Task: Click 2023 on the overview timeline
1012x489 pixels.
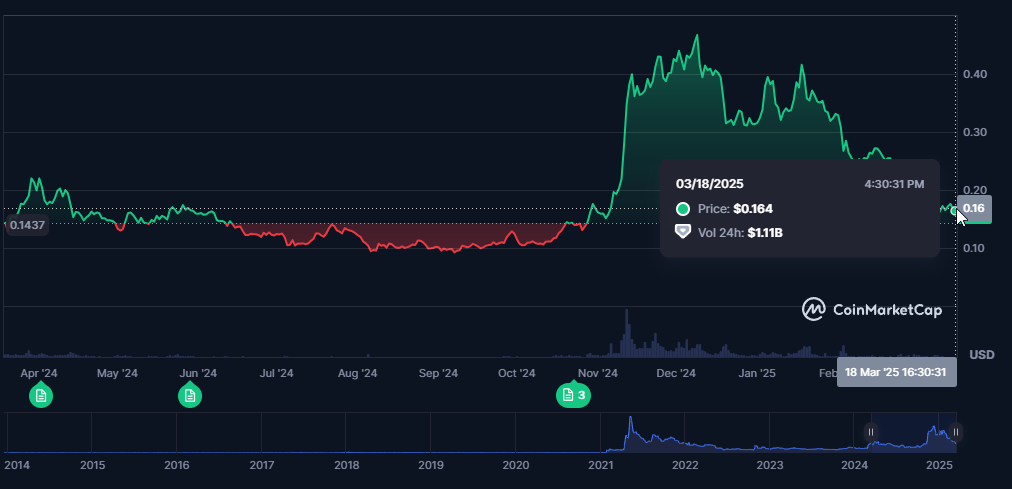Action: (769, 465)
